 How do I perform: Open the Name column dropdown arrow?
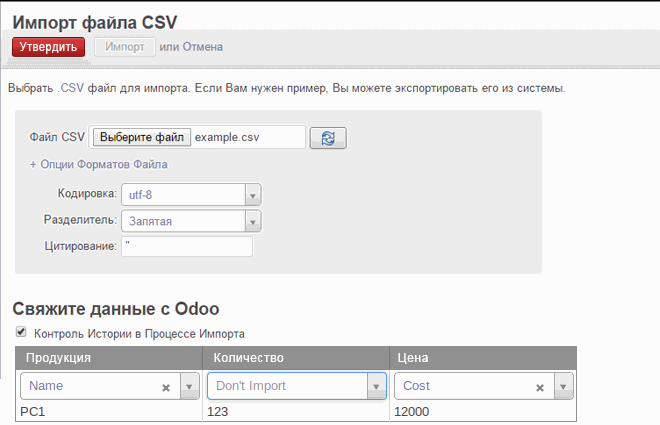click(189, 386)
